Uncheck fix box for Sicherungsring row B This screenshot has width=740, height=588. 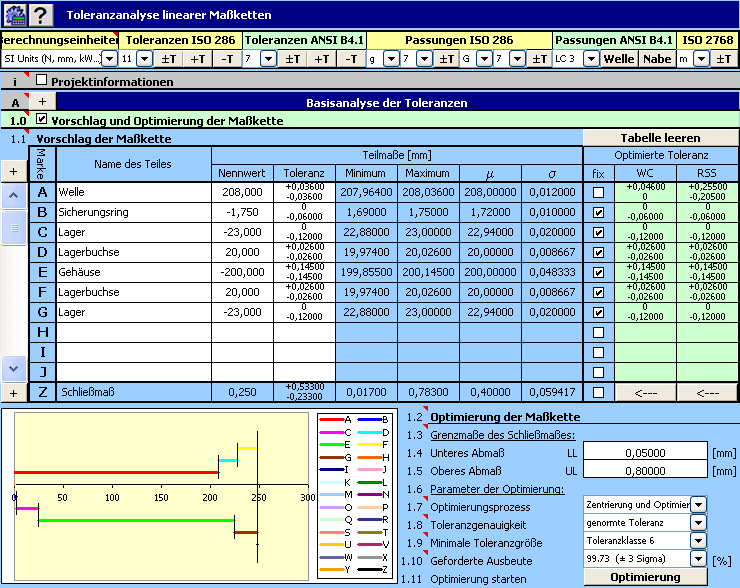(598, 212)
